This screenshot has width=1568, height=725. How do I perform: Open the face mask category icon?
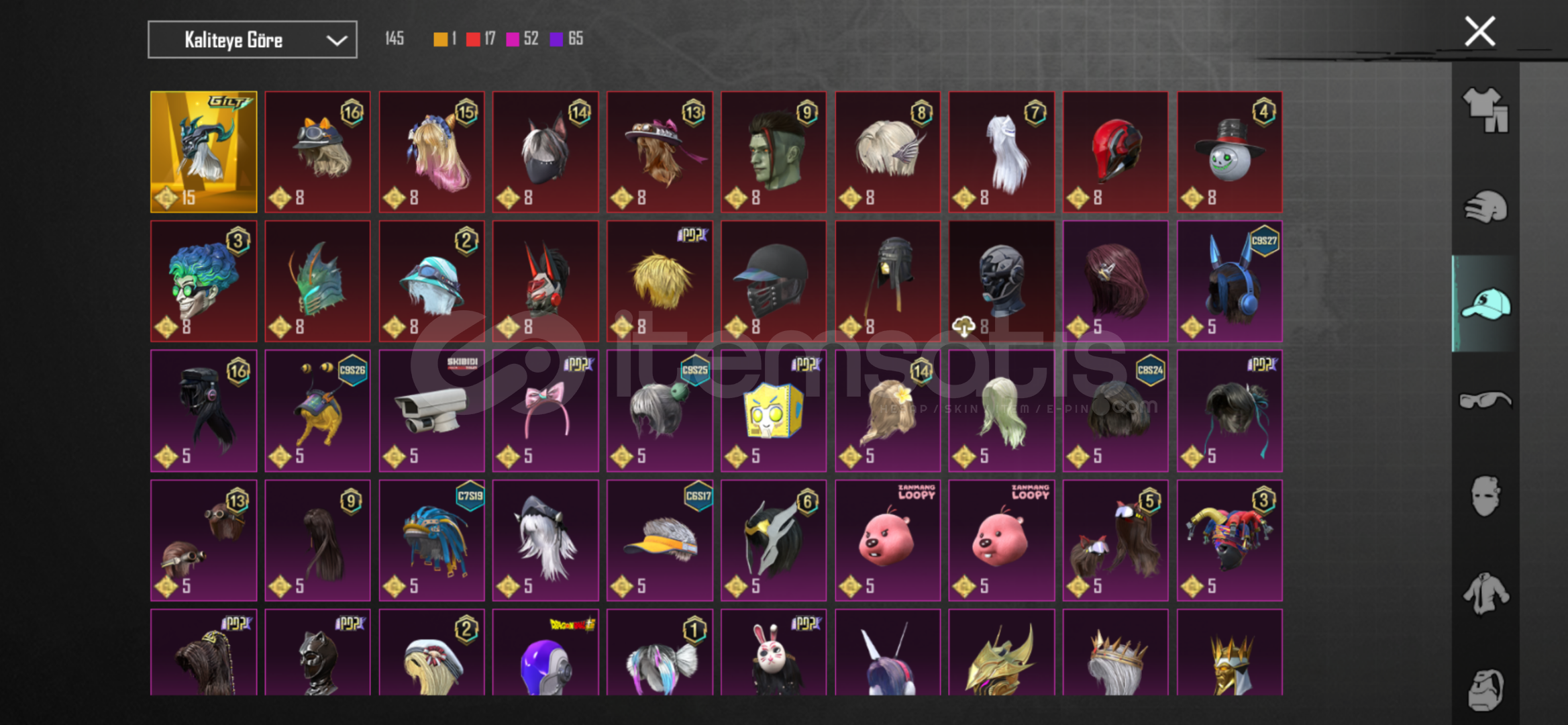click(x=1485, y=497)
